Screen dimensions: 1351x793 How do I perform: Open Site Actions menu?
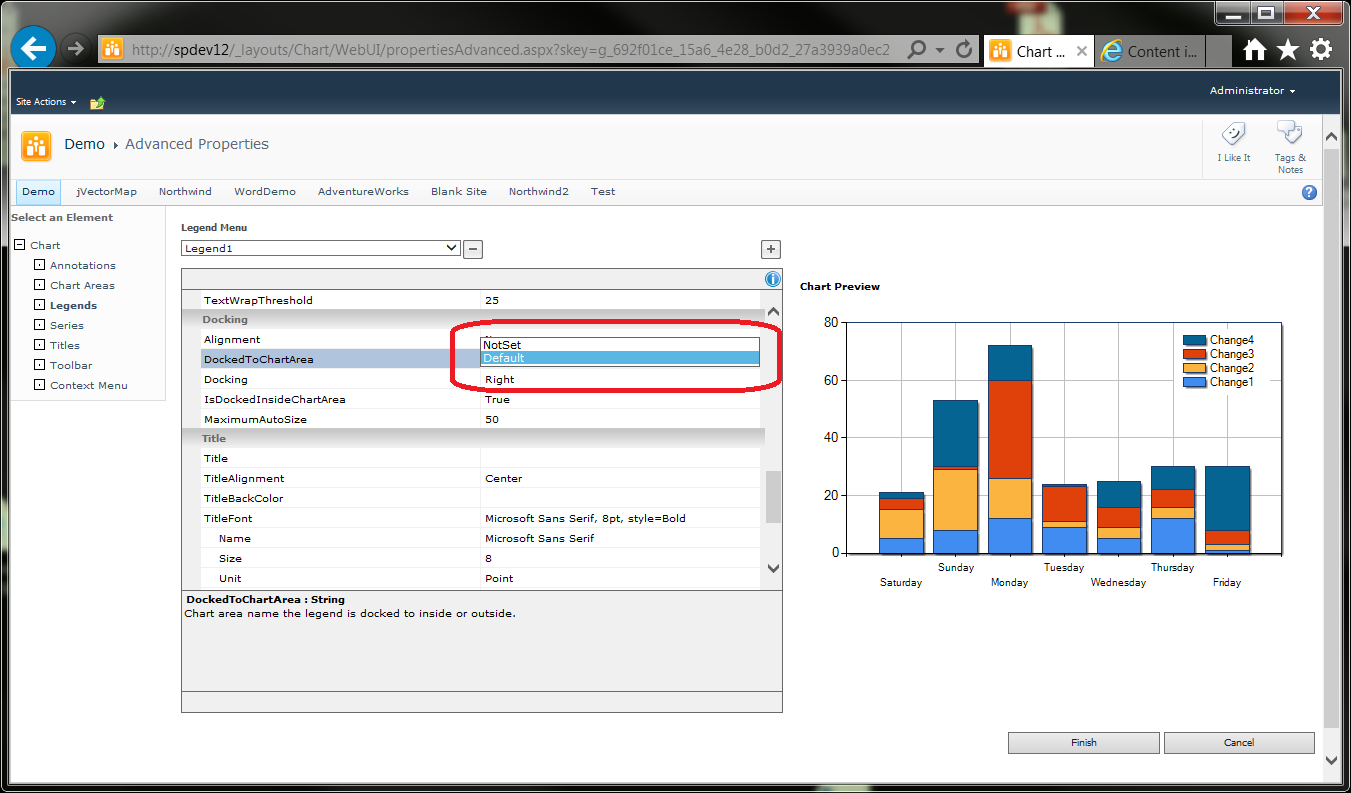pos(46,102)
